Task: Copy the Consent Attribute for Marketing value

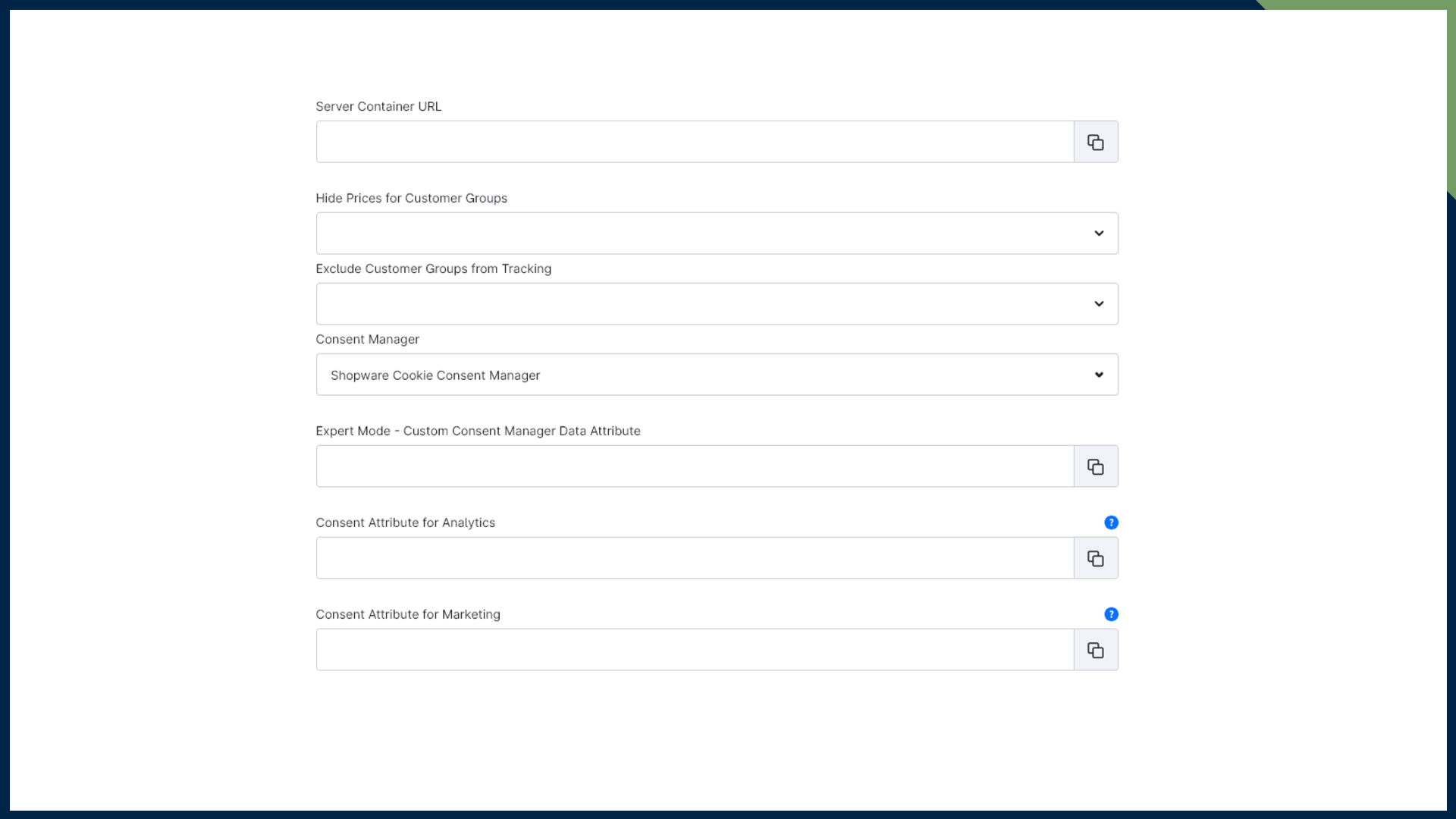Action: [x=1095, y=650]
